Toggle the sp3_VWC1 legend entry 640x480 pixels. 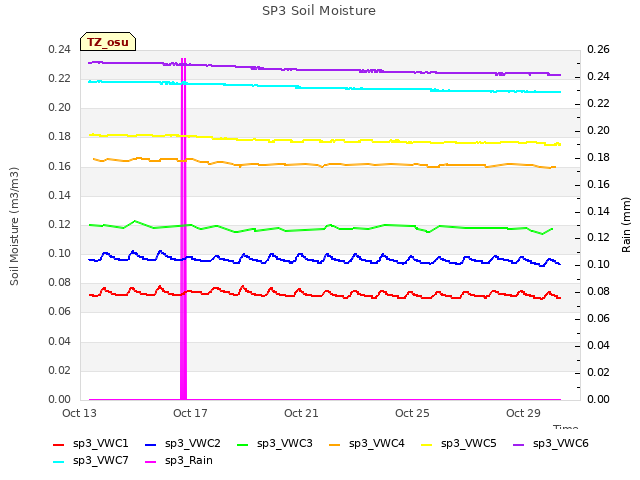point(91,443)
